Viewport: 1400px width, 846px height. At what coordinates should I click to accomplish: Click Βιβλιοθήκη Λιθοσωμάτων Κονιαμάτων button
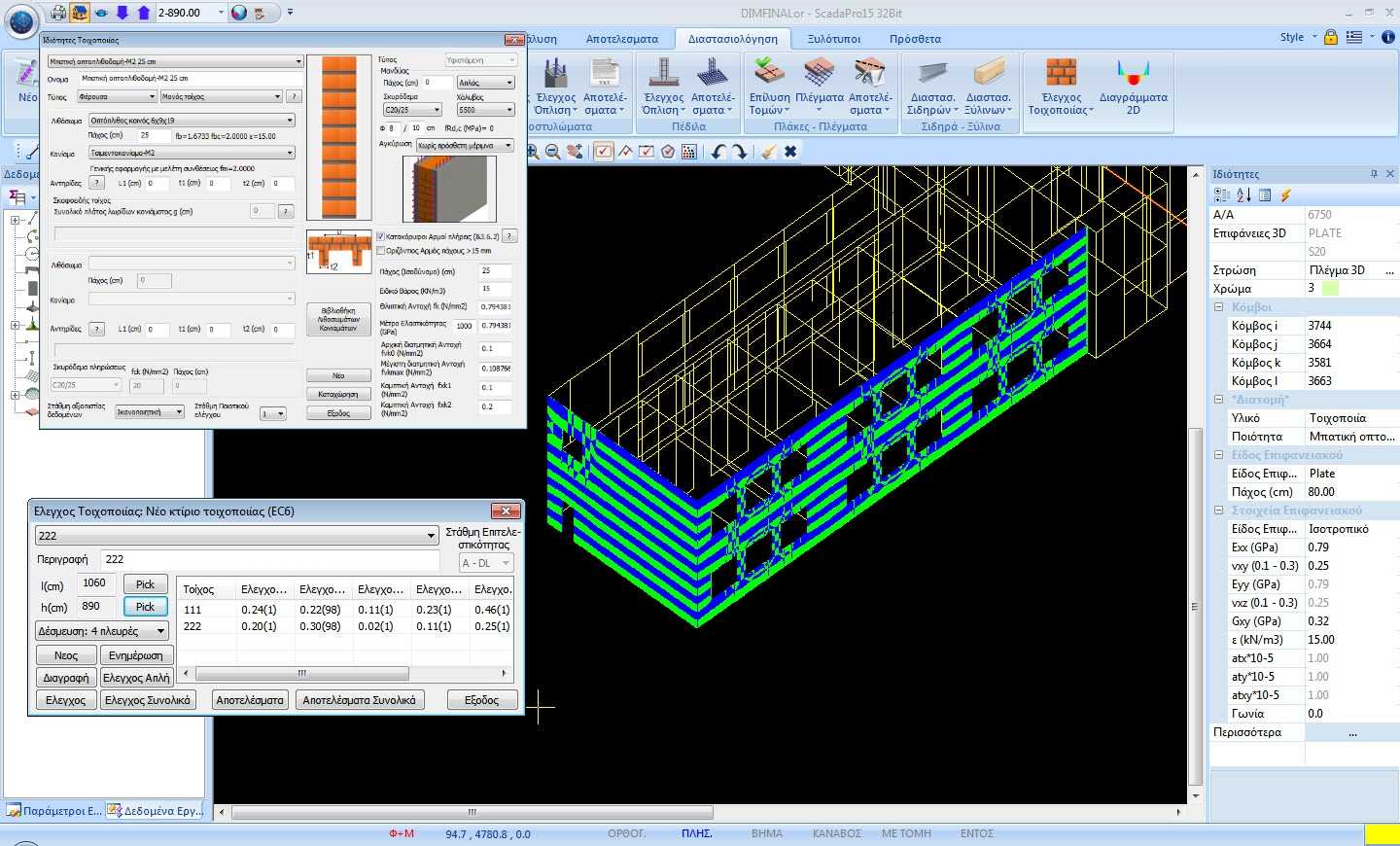pos(338,320)
